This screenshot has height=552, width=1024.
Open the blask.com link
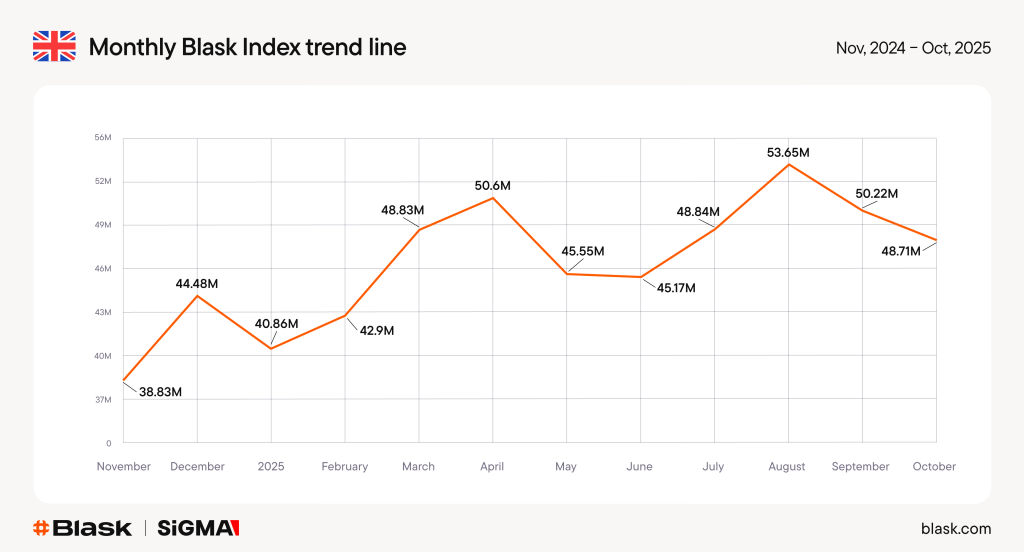coord(955,528)
